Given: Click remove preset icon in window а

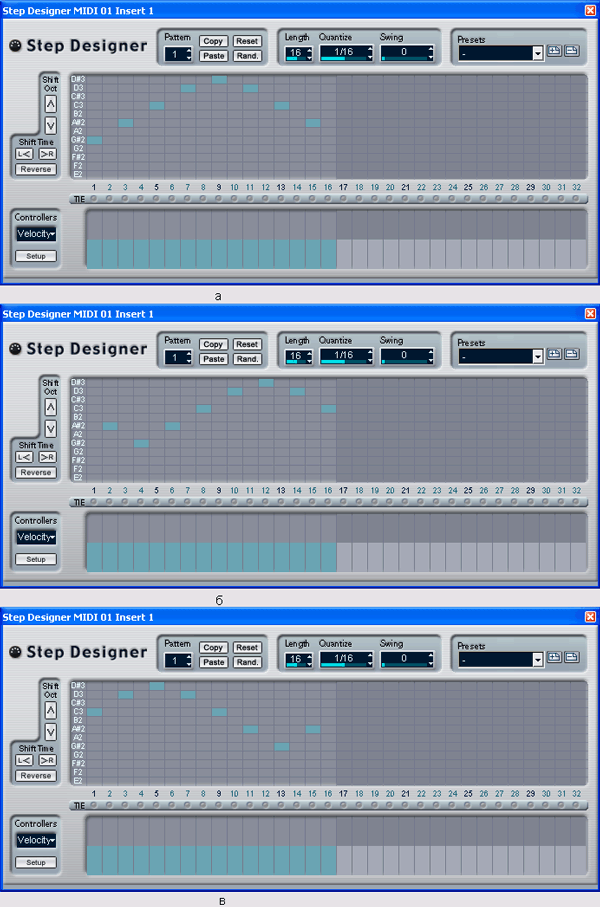Looking at the screenshot, I should click(x=572, y=51).
